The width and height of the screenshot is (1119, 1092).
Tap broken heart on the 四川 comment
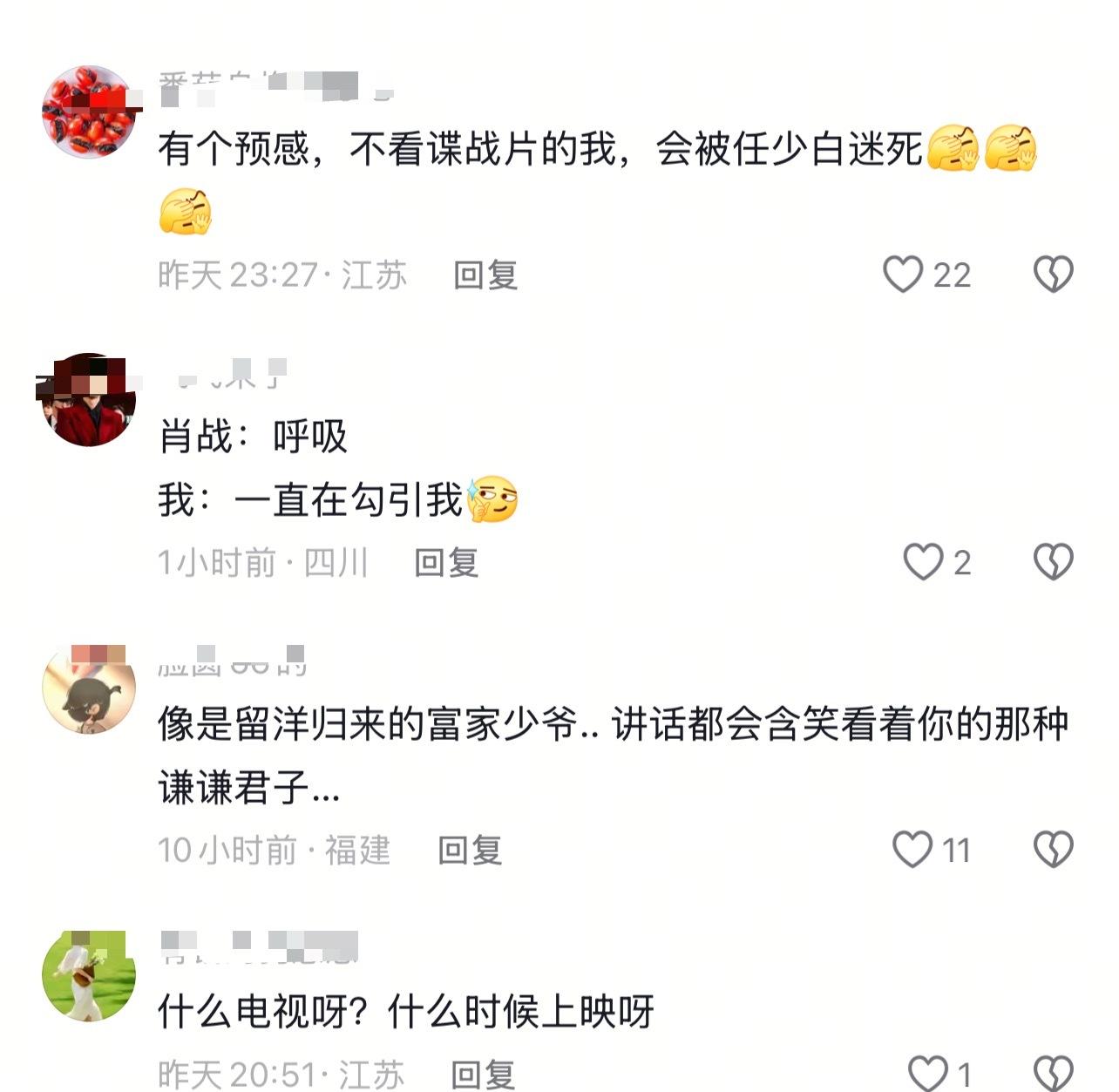pyautogui.click(x=1053, y=562)
